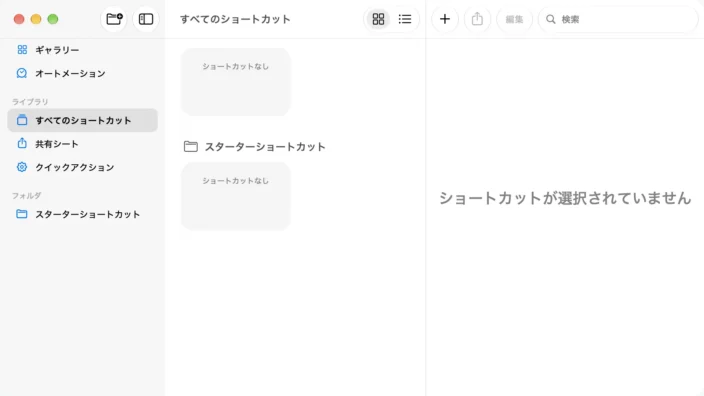This screenshot has width=704, height=396.
Task: Click the folder icon beside the section heading
Action: coord(191,146)
